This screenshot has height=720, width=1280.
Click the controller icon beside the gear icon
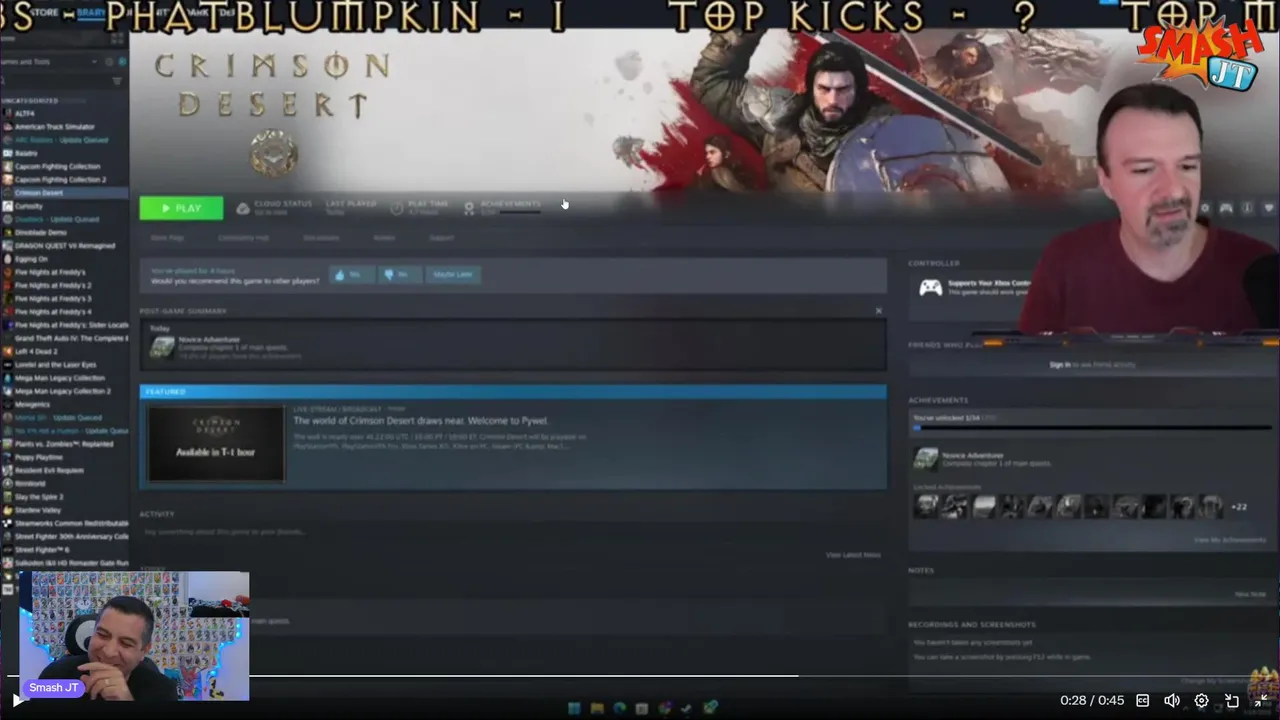1225,208
